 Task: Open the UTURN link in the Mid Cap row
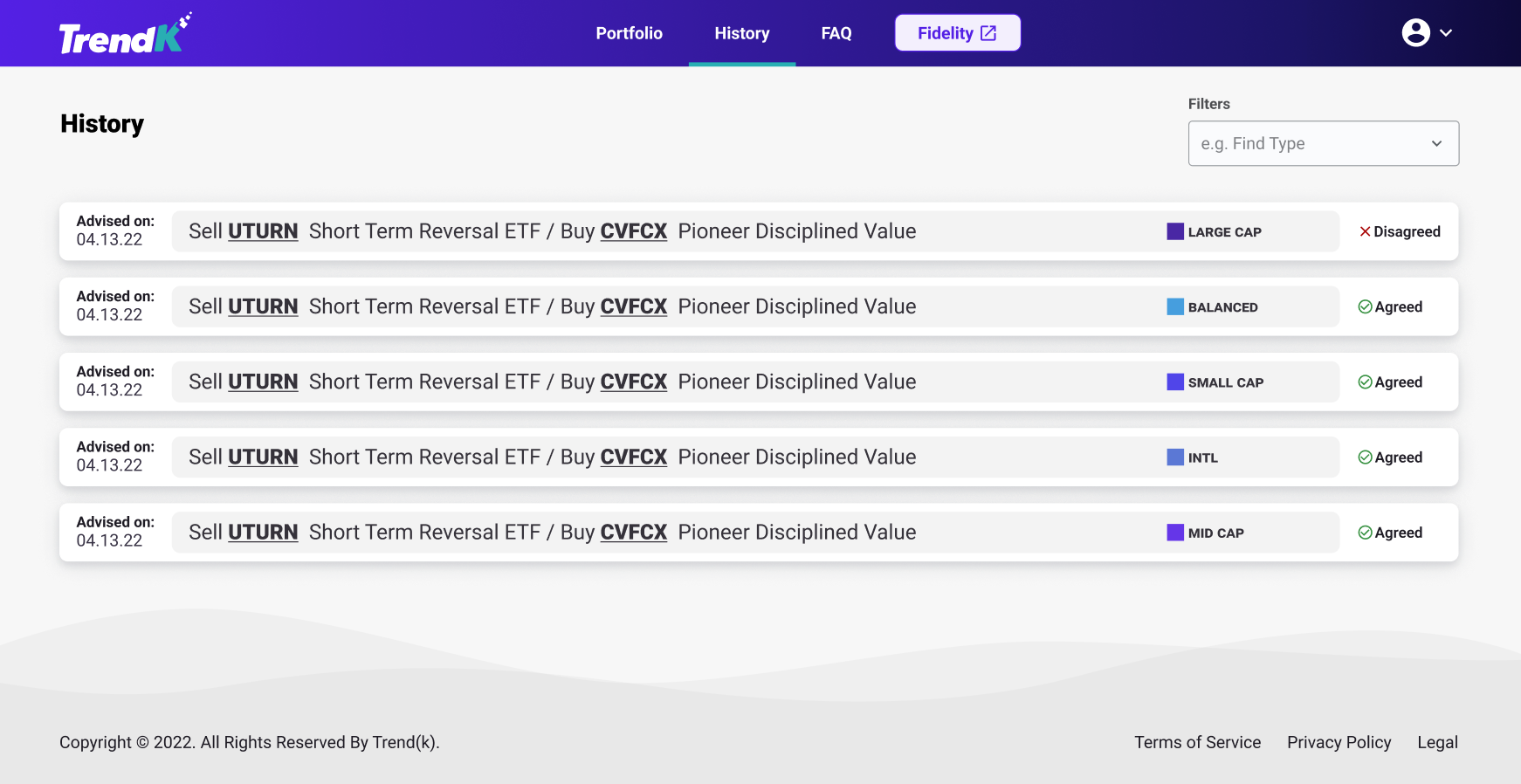click(263, 533)
